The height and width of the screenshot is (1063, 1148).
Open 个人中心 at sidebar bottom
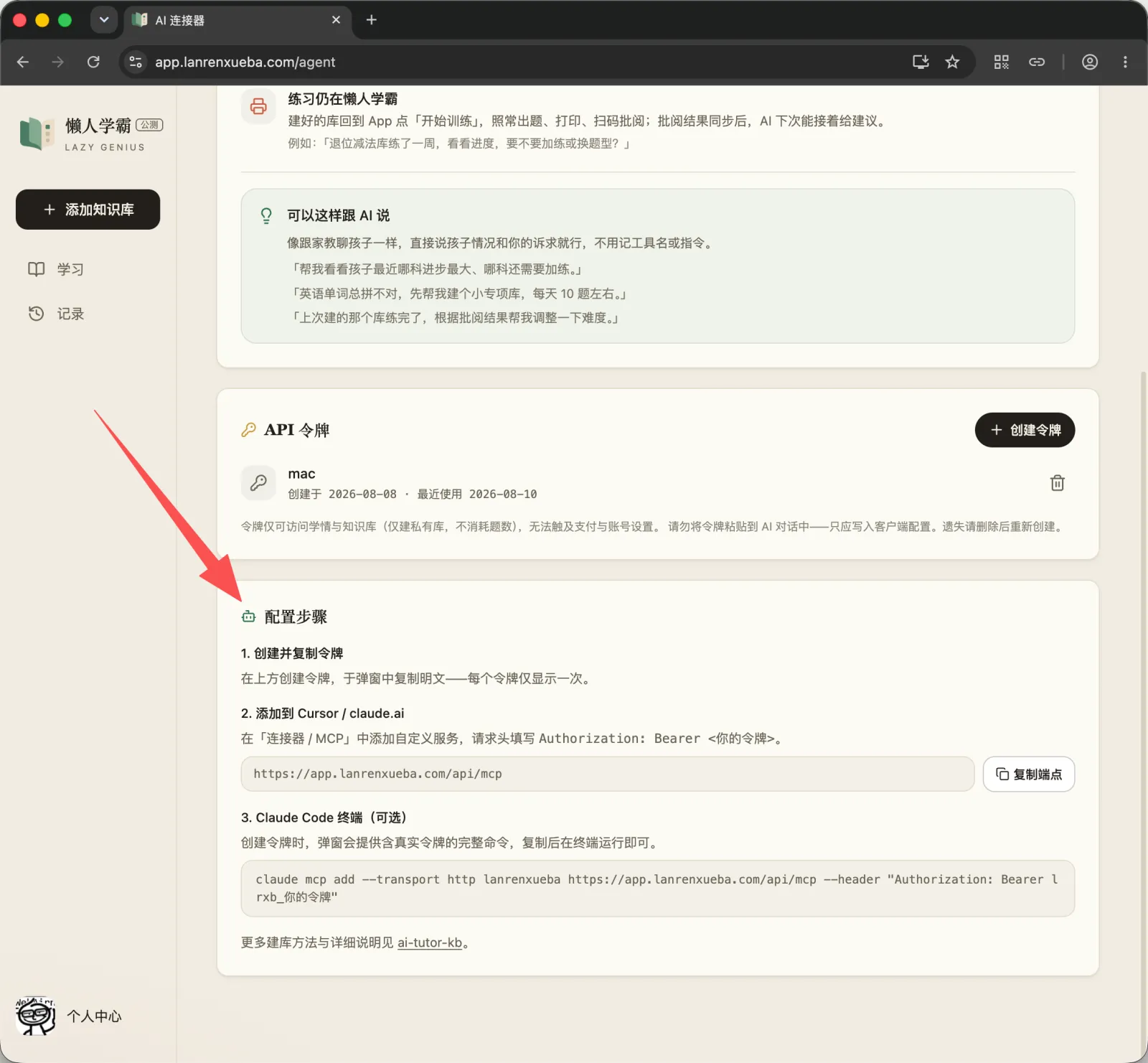(x=94, y=1016)
